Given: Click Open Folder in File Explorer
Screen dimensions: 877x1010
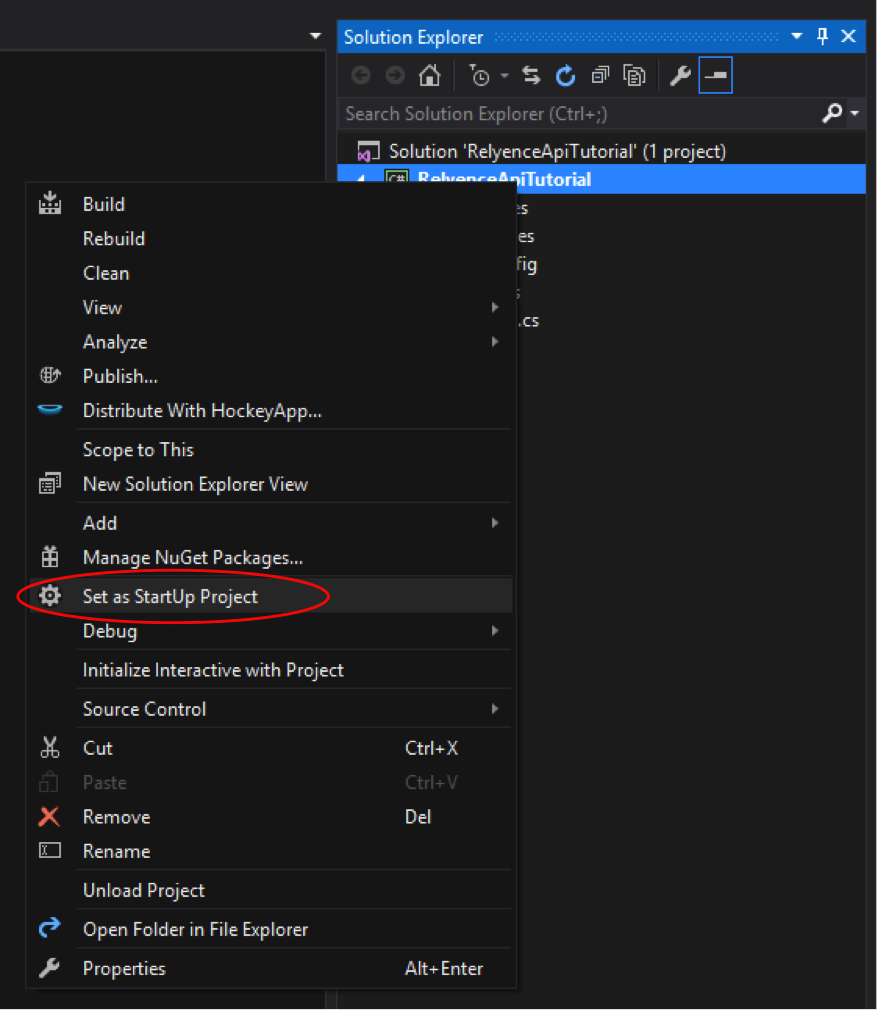Looking at the screenshot, I should click(195, 929).
